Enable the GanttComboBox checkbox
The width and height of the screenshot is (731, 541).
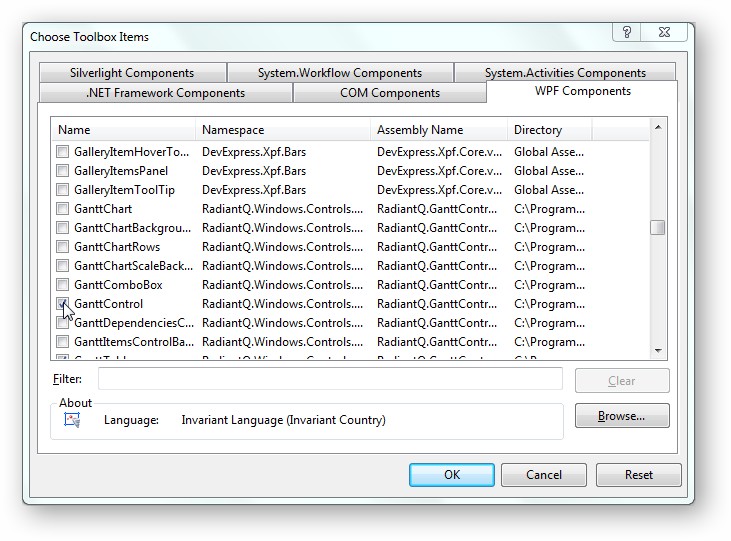click(x=63, y=285)
